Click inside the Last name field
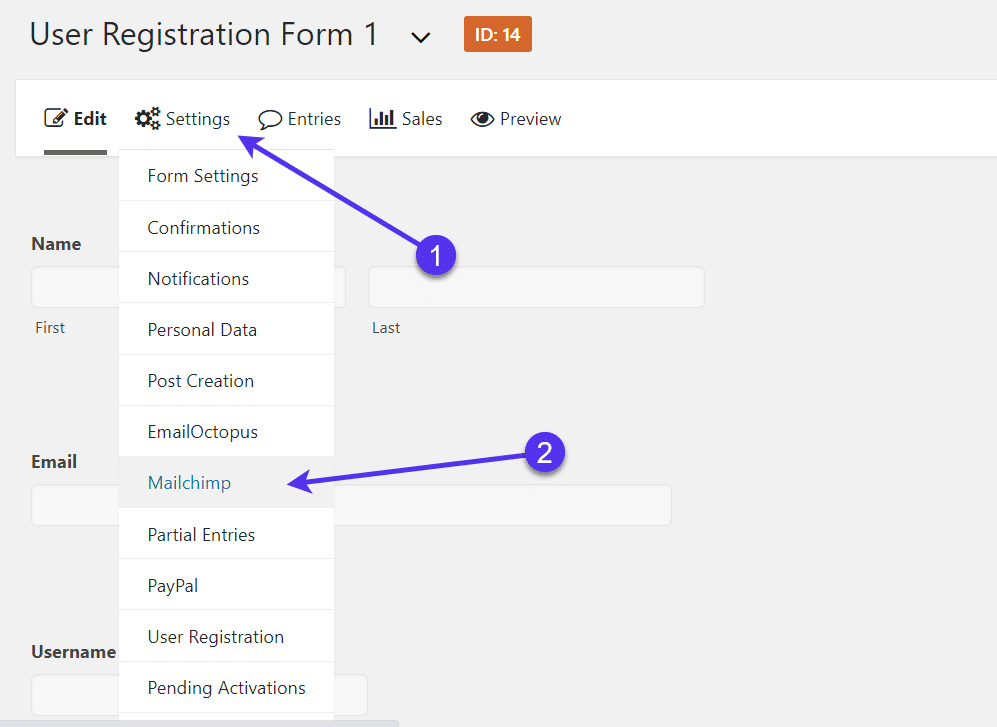Viewport: 997px width, 727px height. click(536, 287)
